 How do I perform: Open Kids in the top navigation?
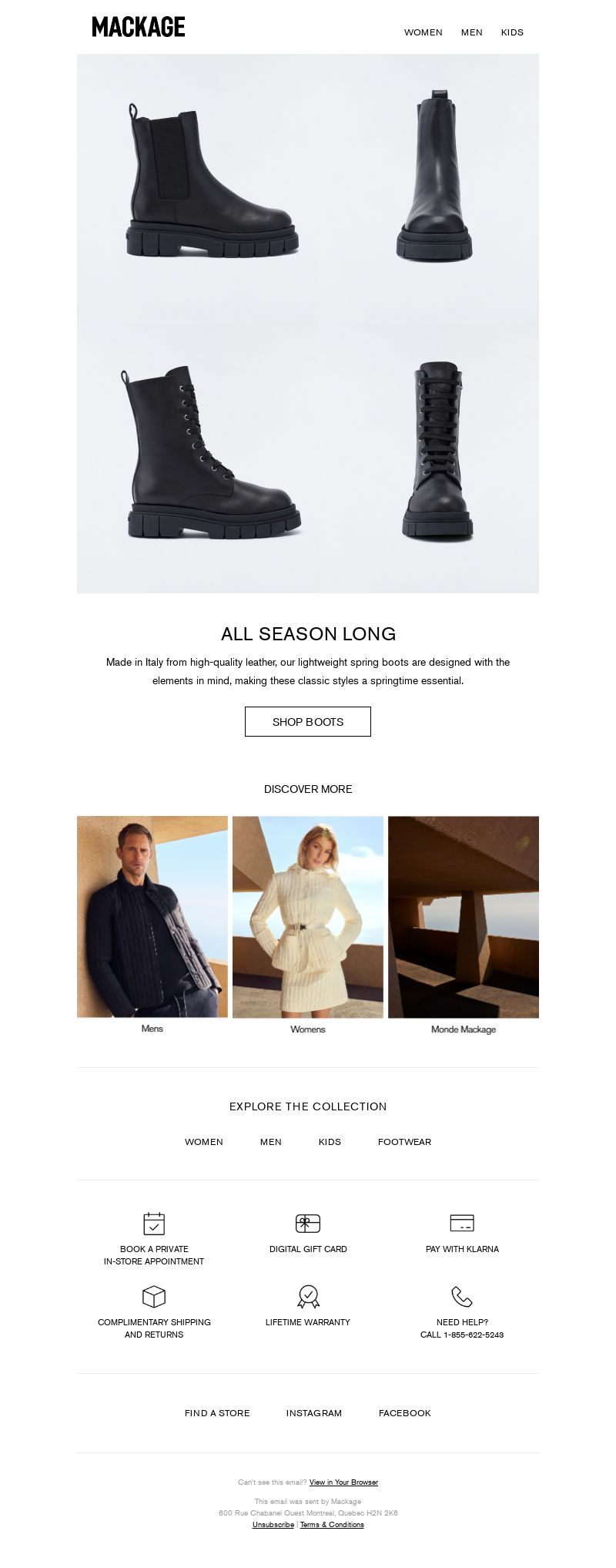(512, 32)
